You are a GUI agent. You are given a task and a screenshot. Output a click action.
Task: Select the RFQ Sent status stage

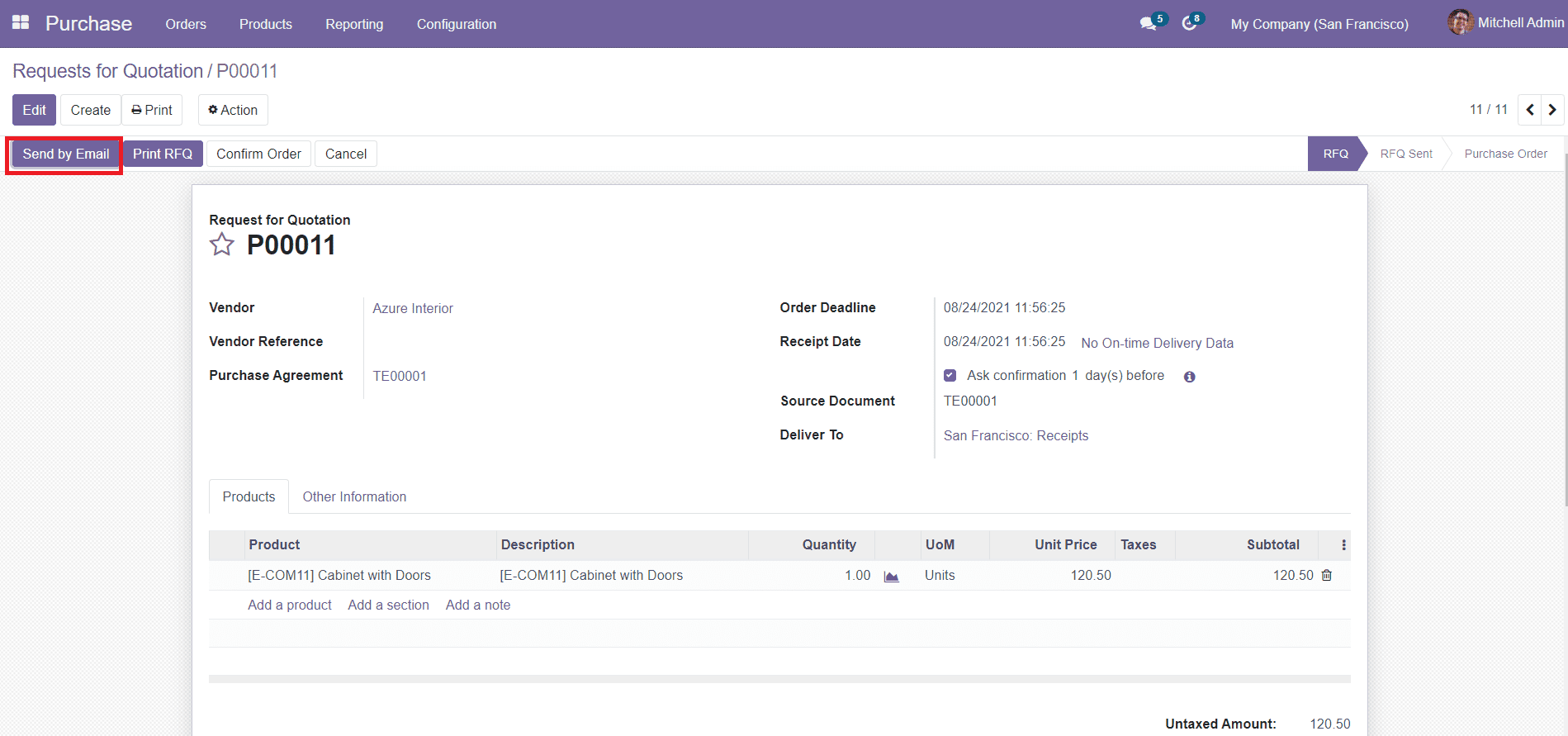pyautogui.click(x=1406, y=154)
